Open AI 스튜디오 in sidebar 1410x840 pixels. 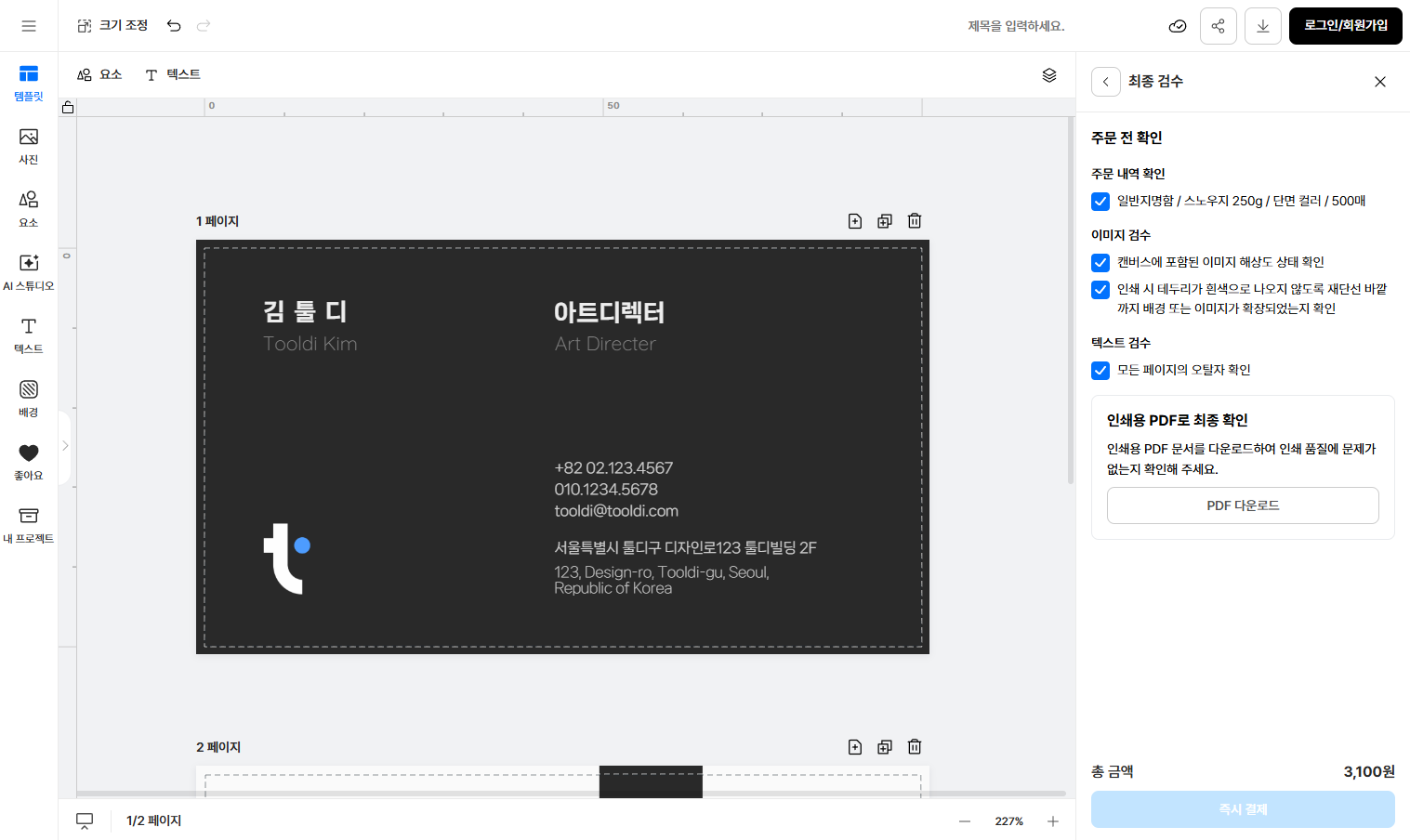click(x=29, y=271)
